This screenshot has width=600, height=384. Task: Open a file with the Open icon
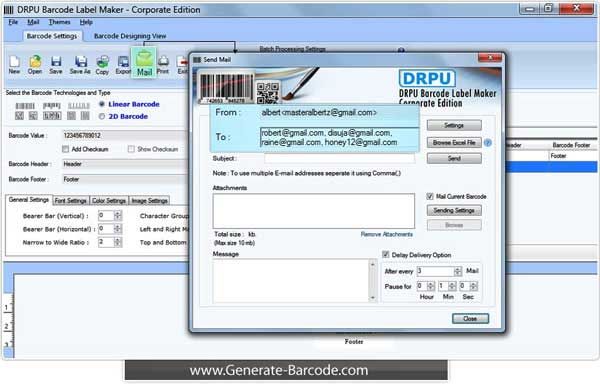coord(35,64)
